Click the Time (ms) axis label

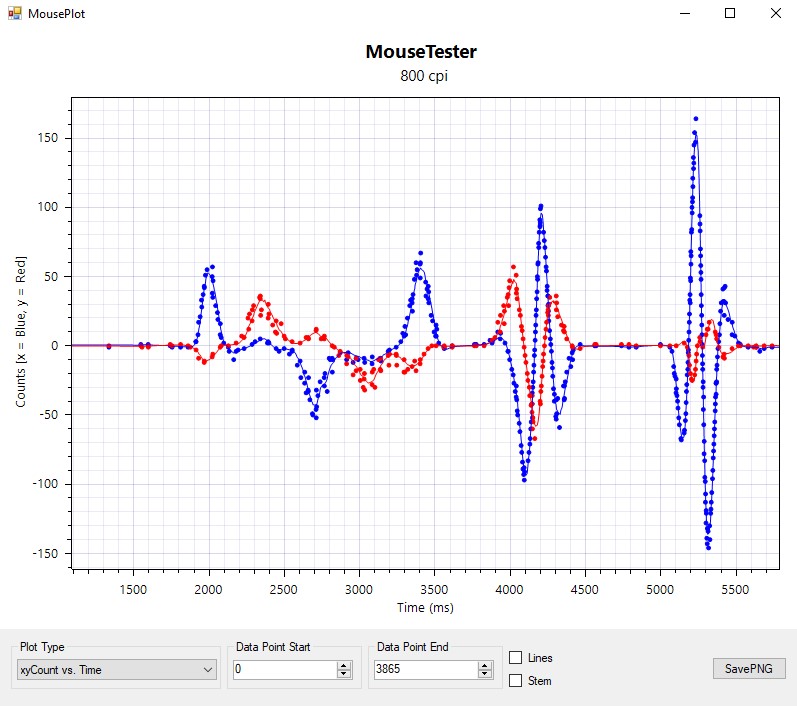click(x=423, y=607)
